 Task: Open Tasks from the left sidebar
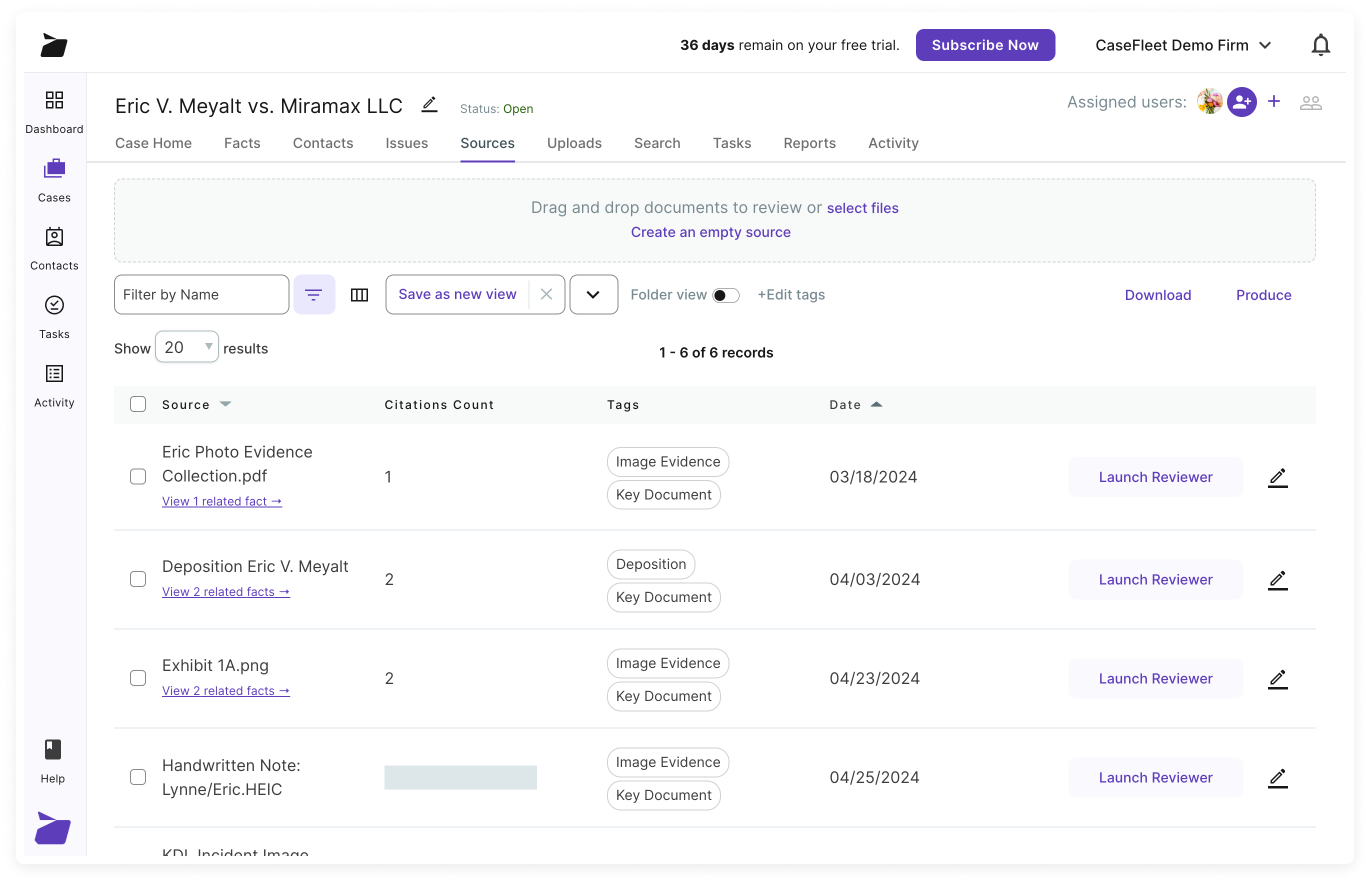[54, 316]
